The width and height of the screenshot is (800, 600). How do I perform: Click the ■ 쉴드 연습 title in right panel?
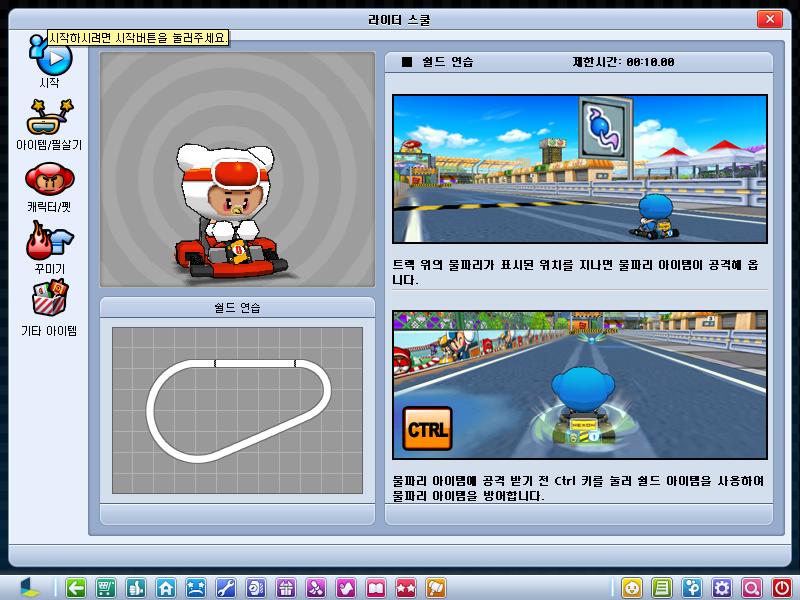(437, 62)
